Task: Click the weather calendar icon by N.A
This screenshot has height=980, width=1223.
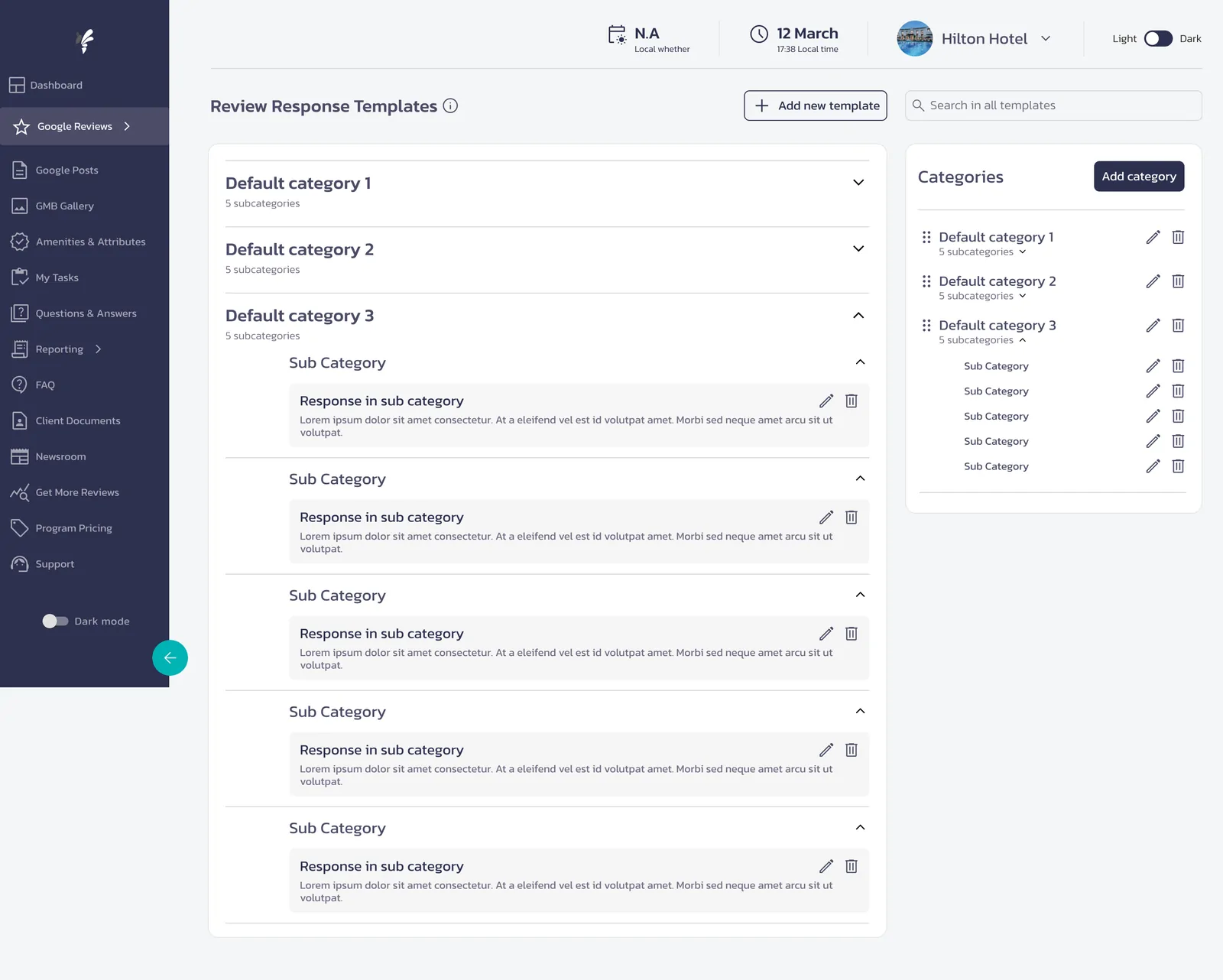Action: tap(617, 34)
